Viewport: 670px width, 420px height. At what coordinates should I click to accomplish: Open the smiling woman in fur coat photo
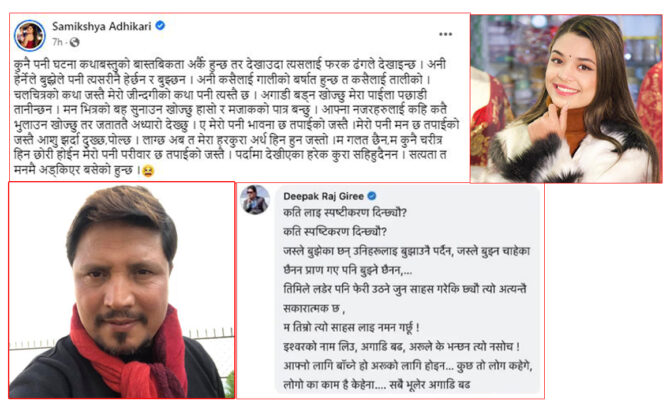tap(566, 99)
